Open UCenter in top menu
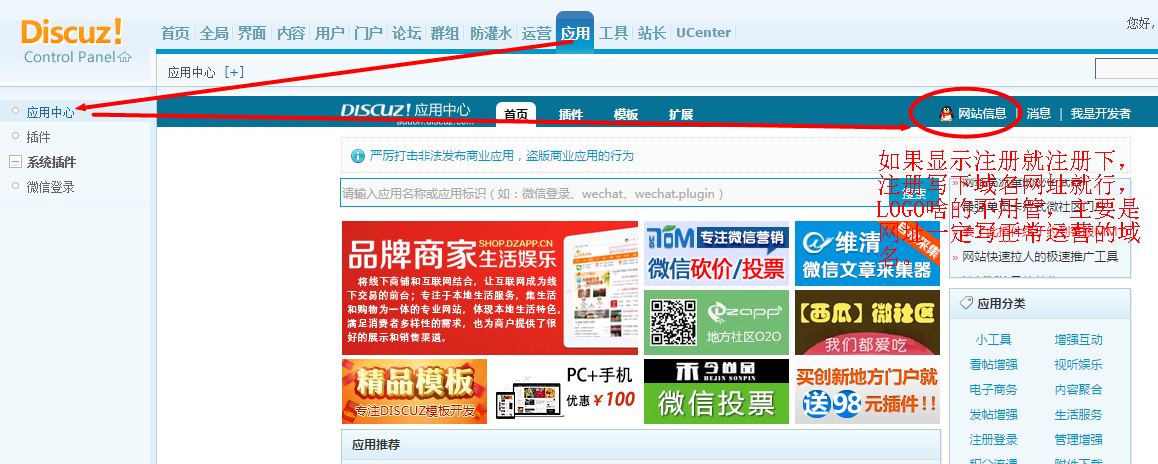The width and height of the screenshot is (1158, 464). [x=703, y=33]
